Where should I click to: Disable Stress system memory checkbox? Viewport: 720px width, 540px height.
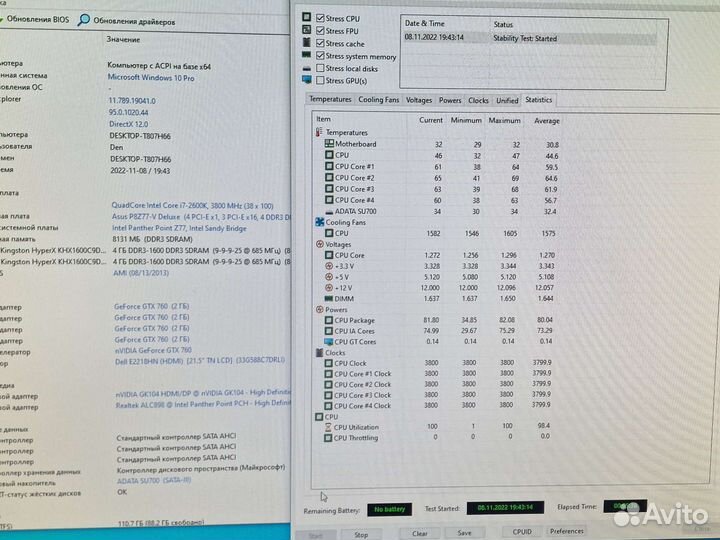(x=320, y=56)
